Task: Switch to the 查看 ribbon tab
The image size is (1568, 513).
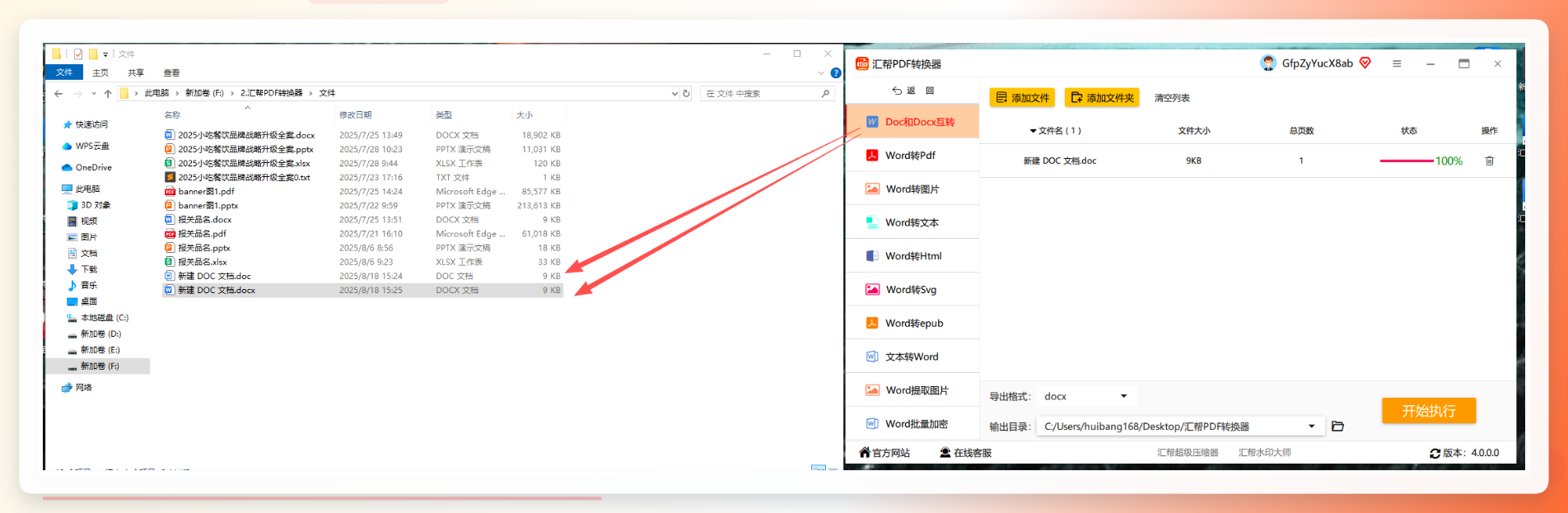Action: (x=171, y=73)
